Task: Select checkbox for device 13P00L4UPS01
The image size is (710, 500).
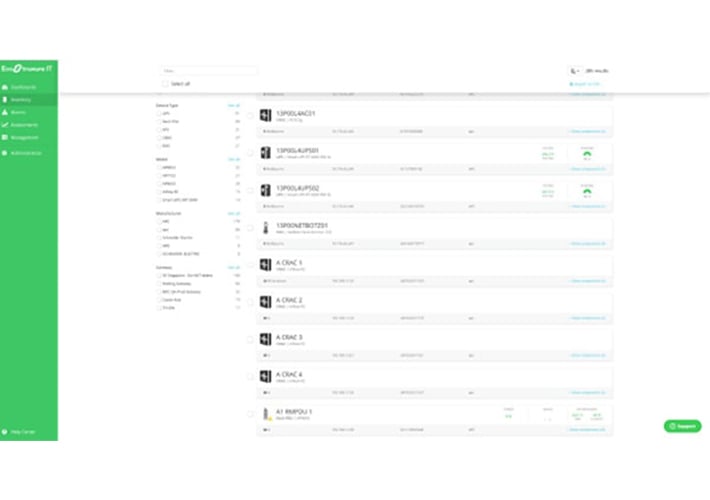Action: [x=250, y=153]
